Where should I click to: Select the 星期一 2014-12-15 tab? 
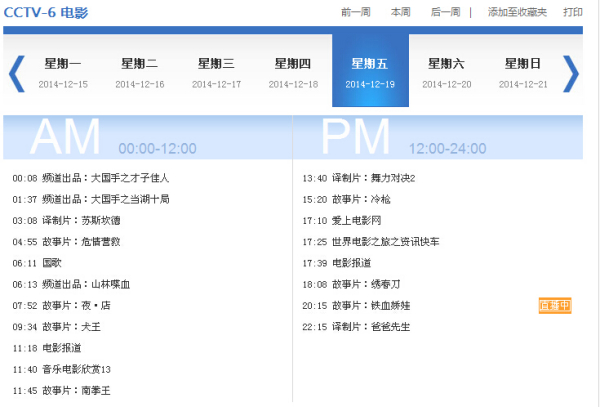click(x=63, y=73)
